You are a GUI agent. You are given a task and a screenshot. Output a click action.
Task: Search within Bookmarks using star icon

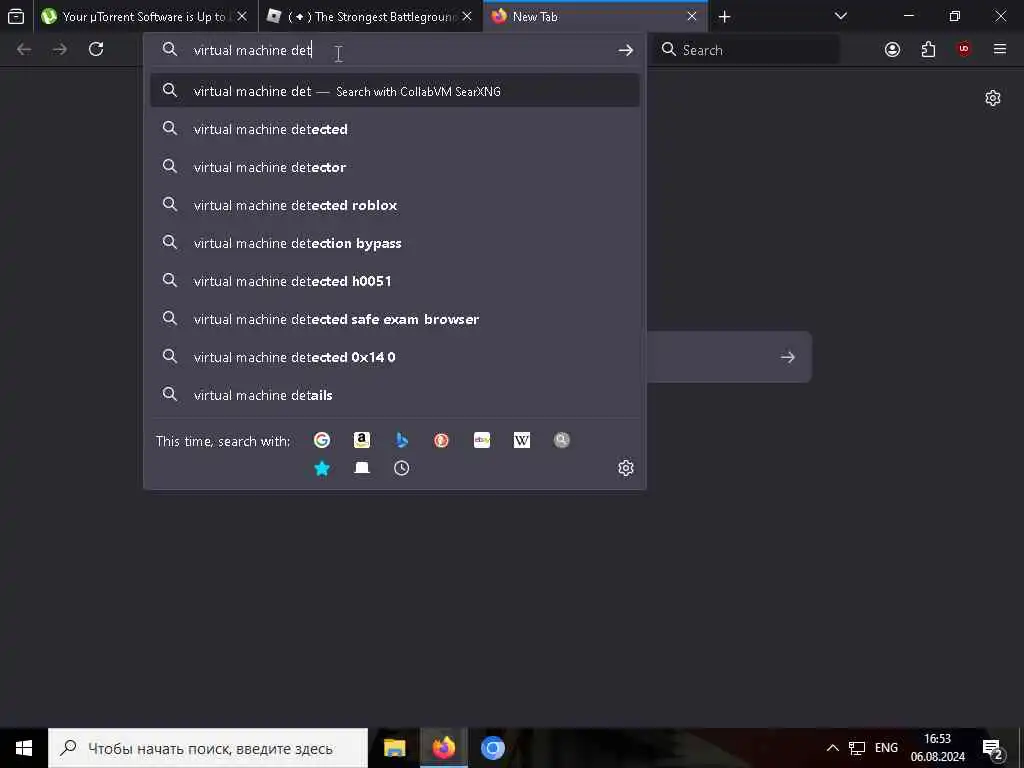321,468
